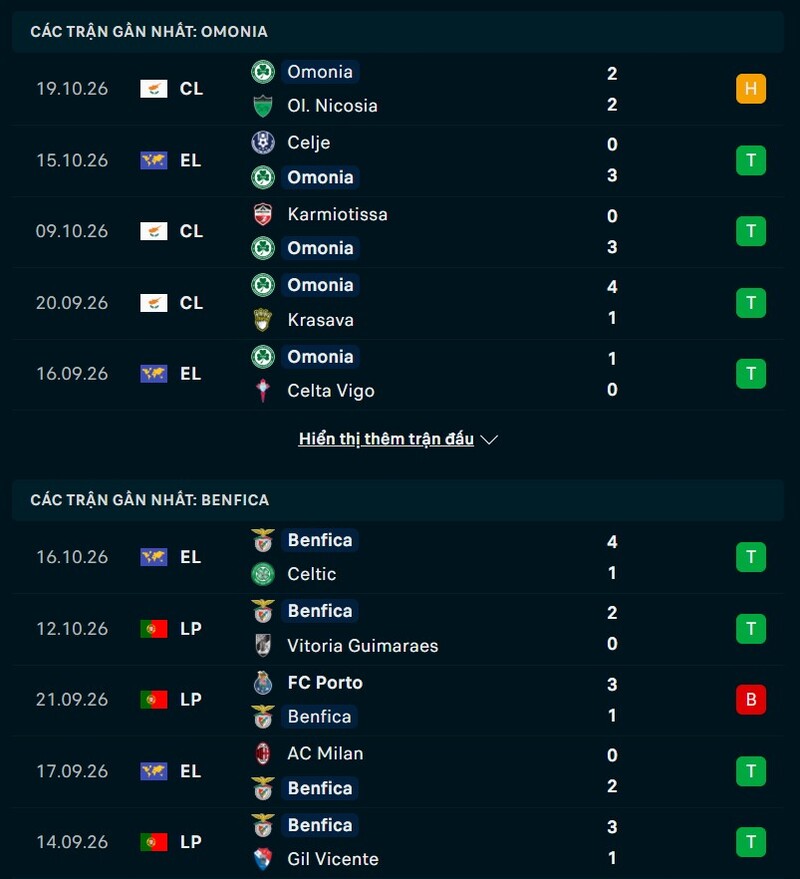This screenshot has width=800, height=879.
Task: Click the Celje club crest icon
Action: pyautogui.click(x=262, y=142)
